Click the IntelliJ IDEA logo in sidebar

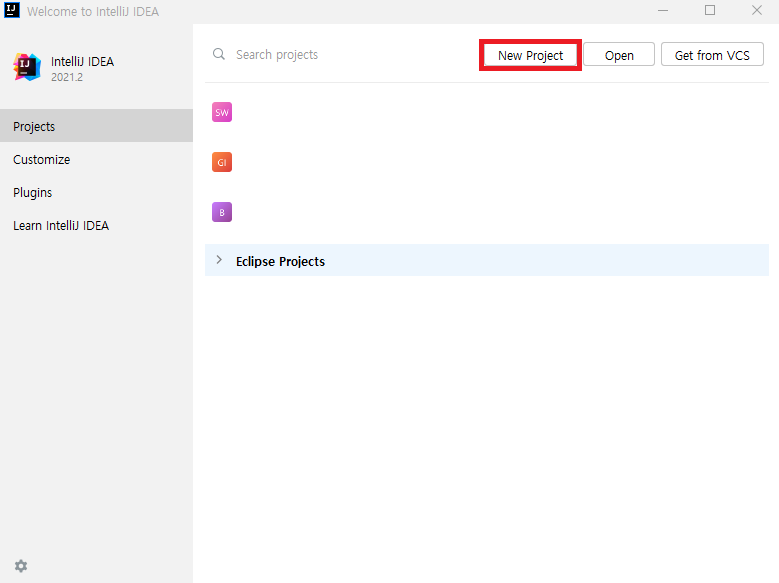click(27, 67)
